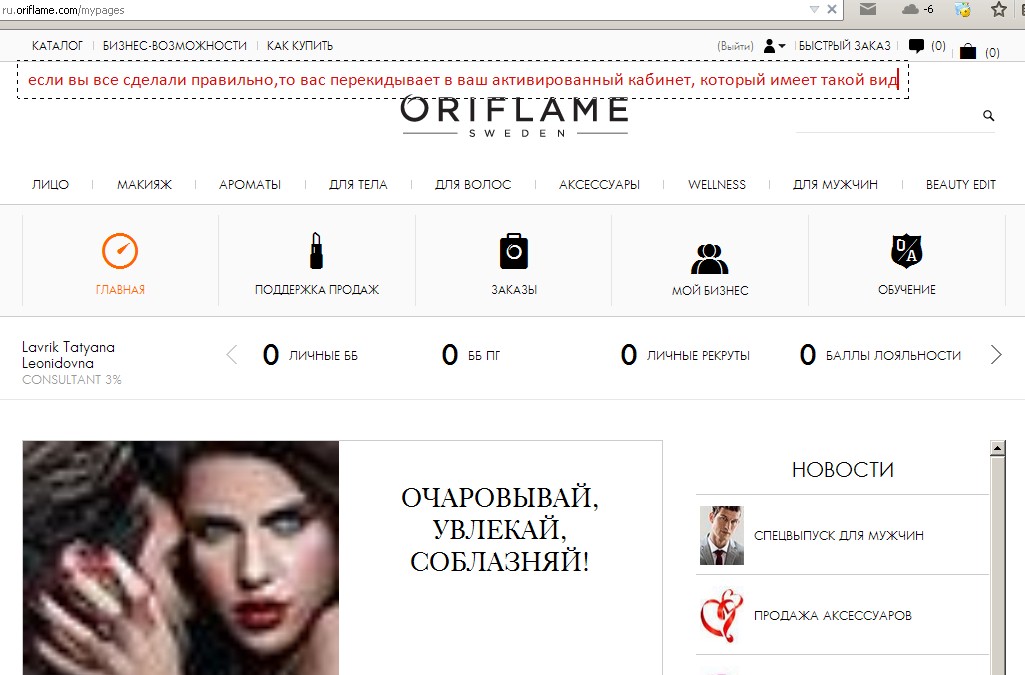Click the Oriflame Sweden logo
Screen dimensions: 1025x675
pos(514,116)
